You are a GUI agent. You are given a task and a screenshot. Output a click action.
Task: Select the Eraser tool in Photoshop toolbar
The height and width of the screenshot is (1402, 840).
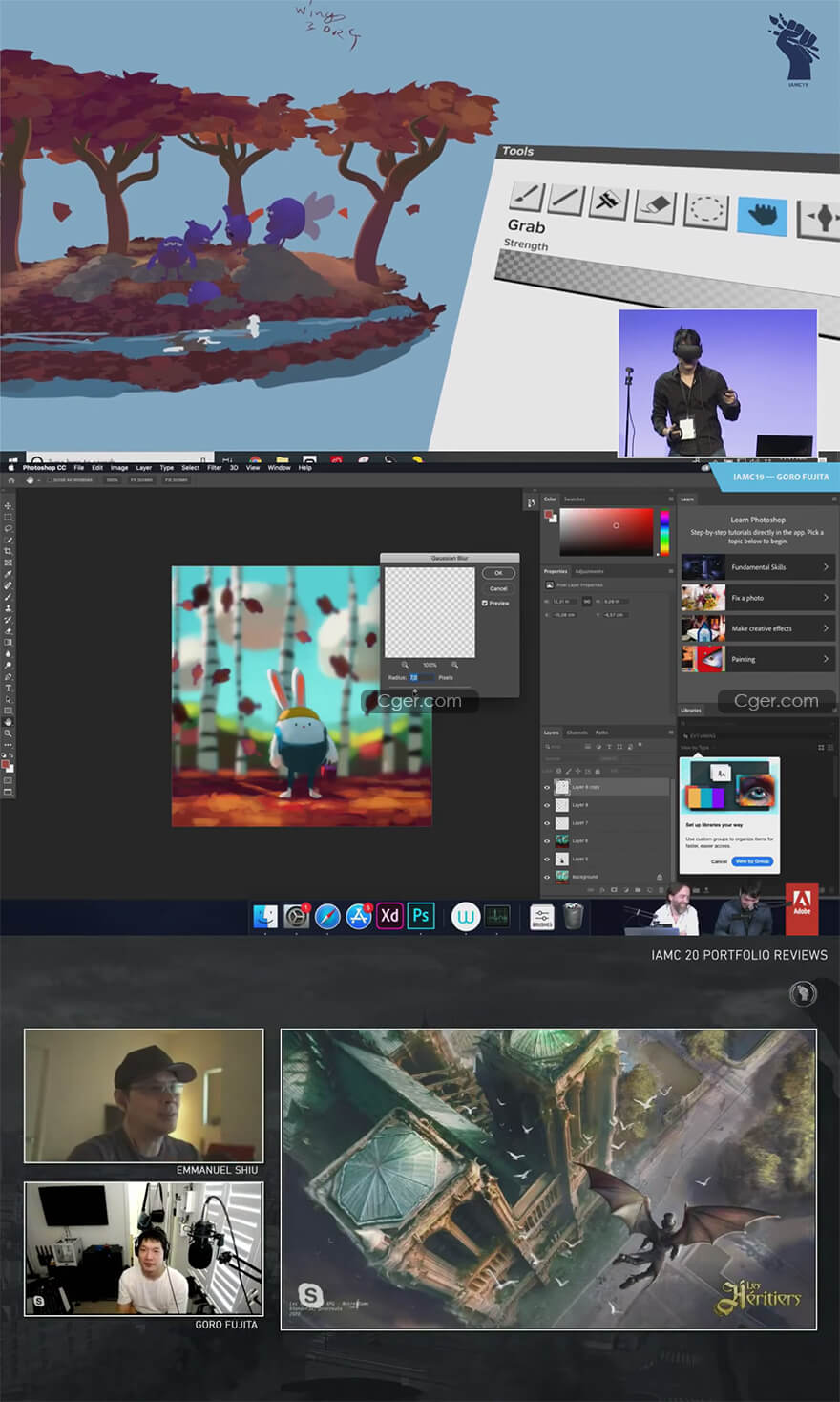[8, 631]
